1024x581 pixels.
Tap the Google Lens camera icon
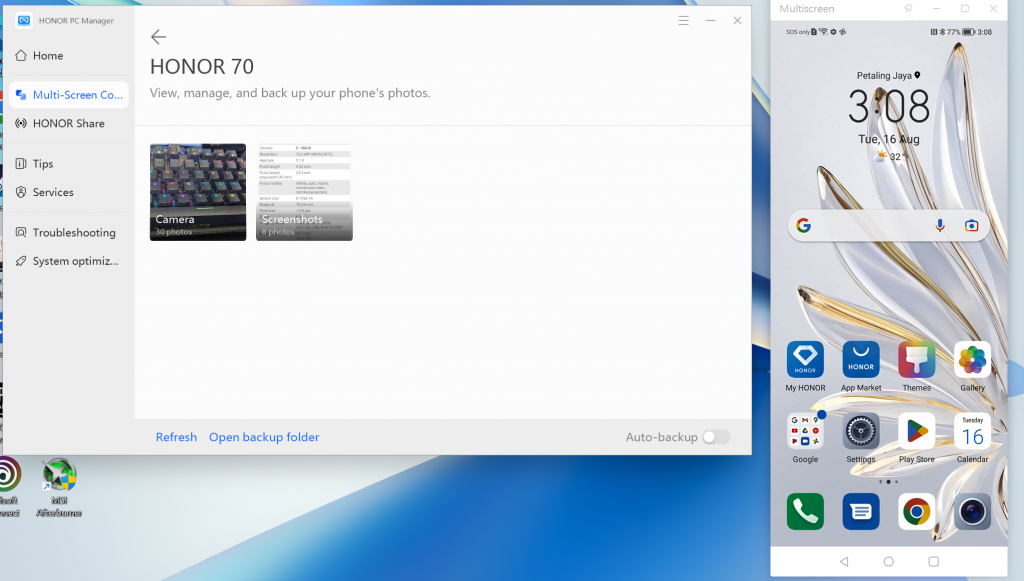pos(971,226)
